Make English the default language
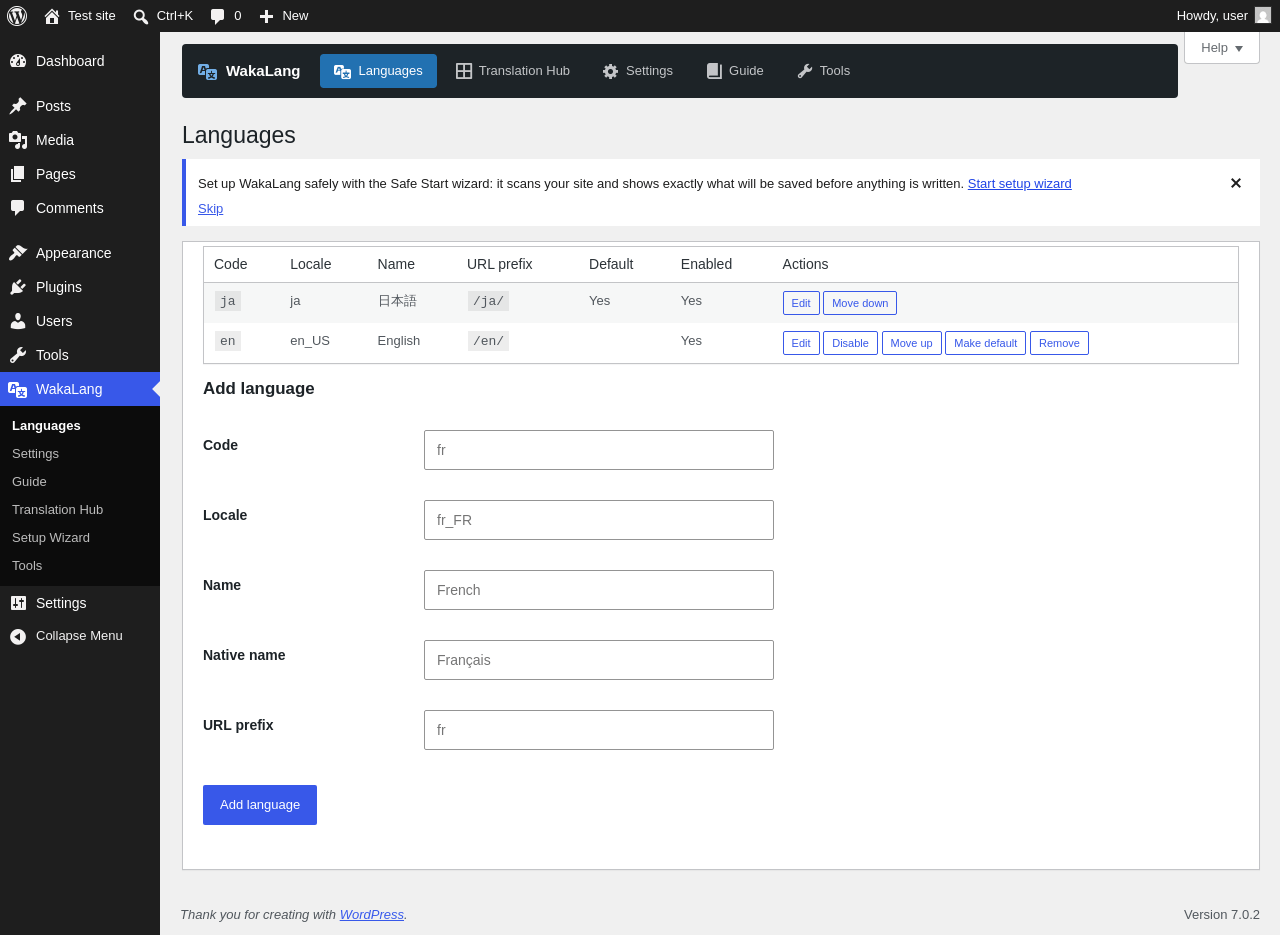The image size is (1280, 935). [x=985, y=343]
